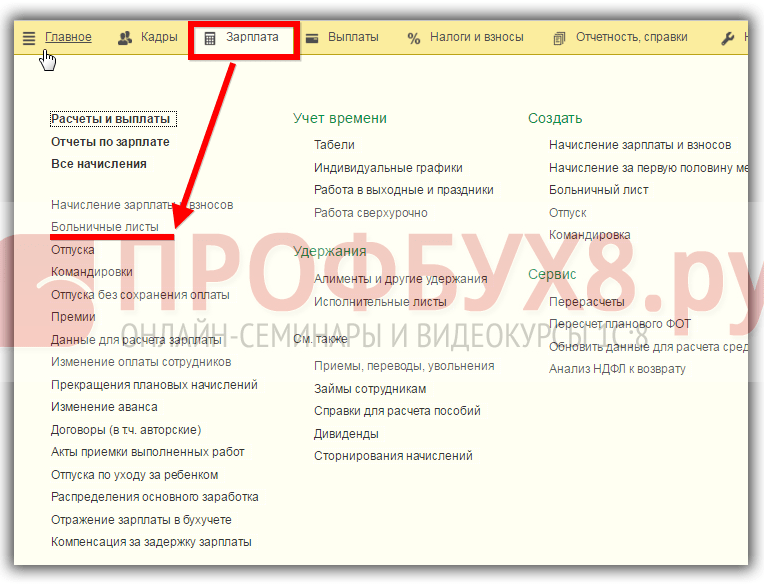Click the Зарплата calculator icon
764x585 pixels.
click(x=210, y=38)
